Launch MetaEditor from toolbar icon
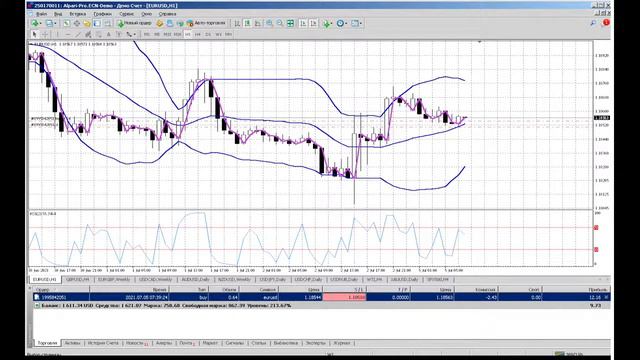640x360 pixels. 160,23
